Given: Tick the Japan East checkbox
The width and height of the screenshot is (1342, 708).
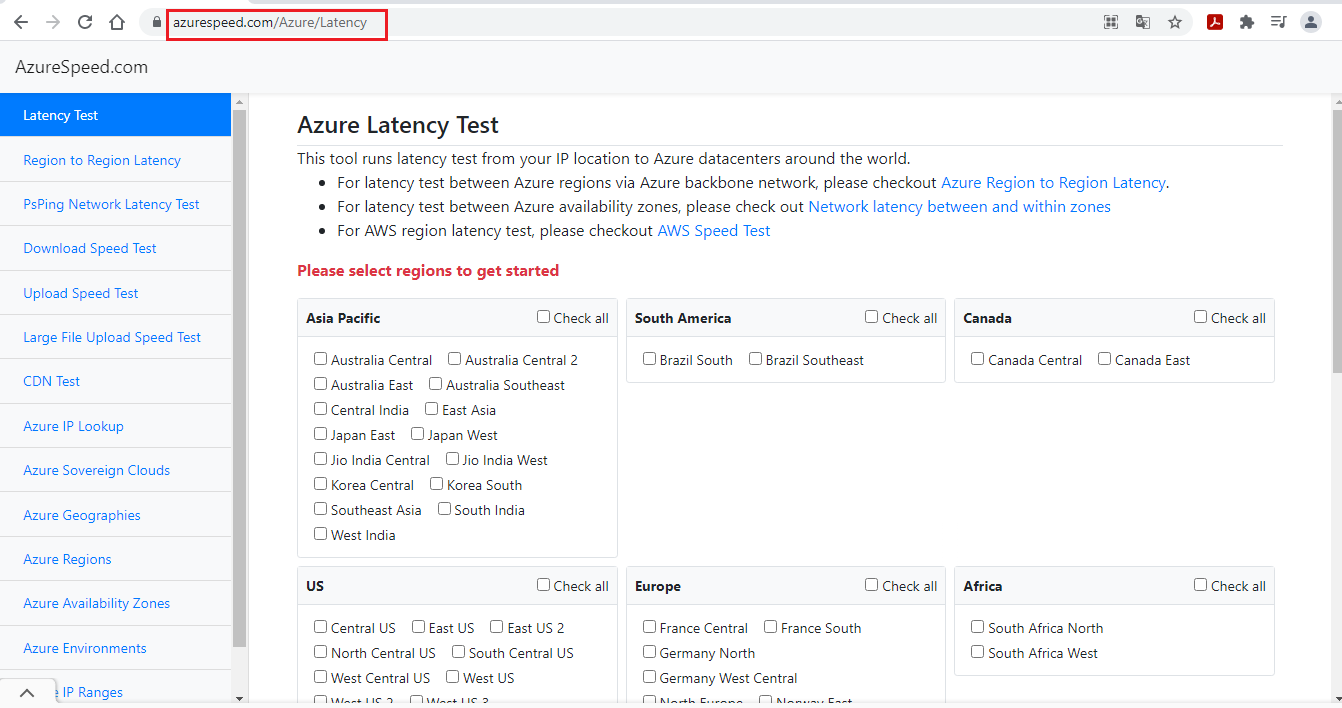Looking at the screenshot, I should point(320,434).
